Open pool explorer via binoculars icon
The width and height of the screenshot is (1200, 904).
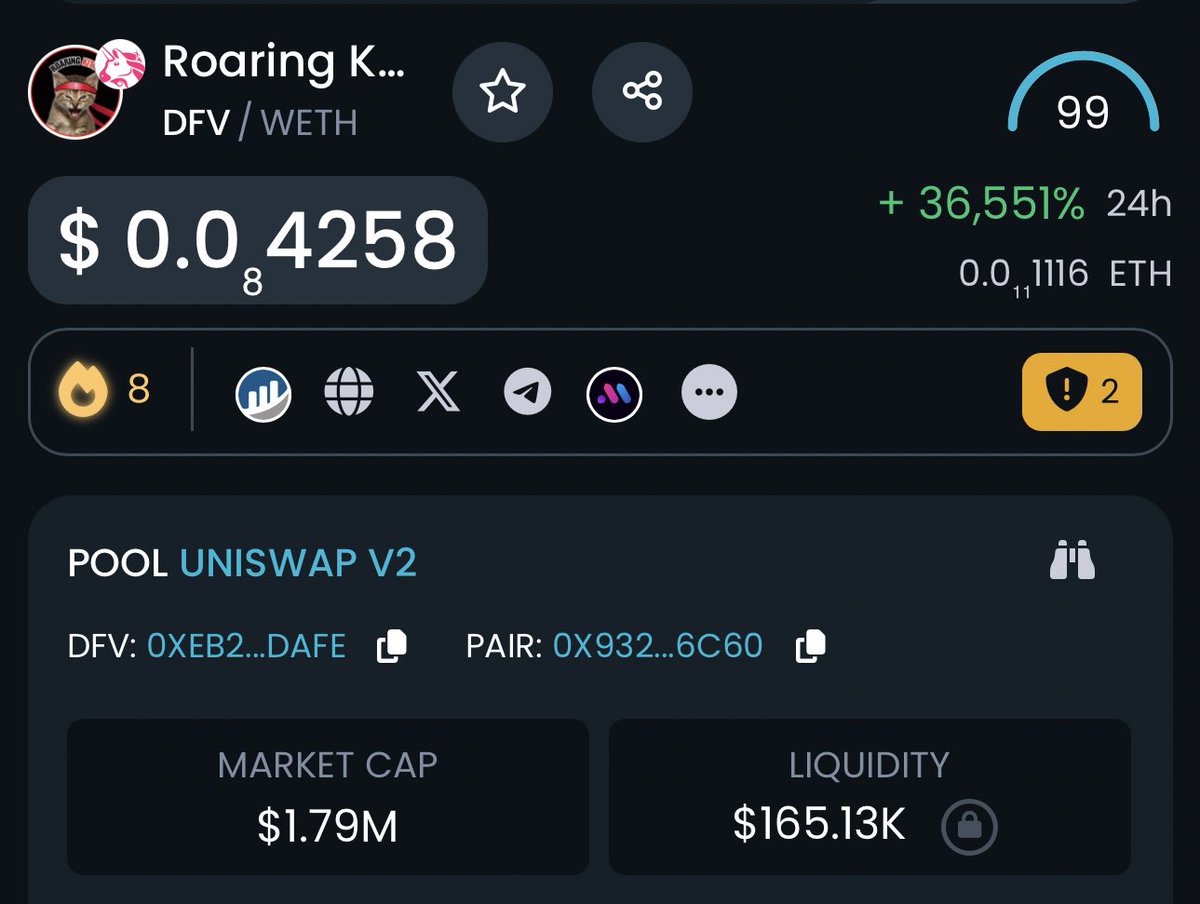click(1073, 560)
